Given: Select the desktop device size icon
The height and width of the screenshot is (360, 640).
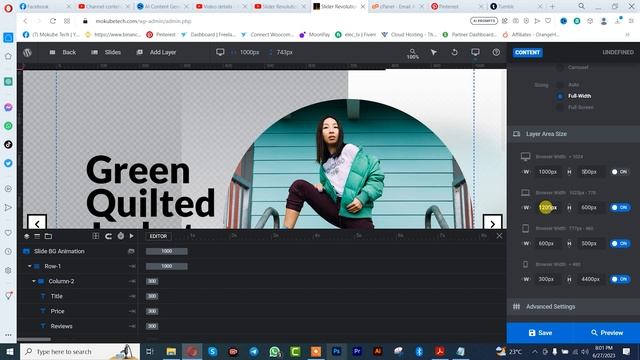Looking at the screenshot, I should [220, 52].
